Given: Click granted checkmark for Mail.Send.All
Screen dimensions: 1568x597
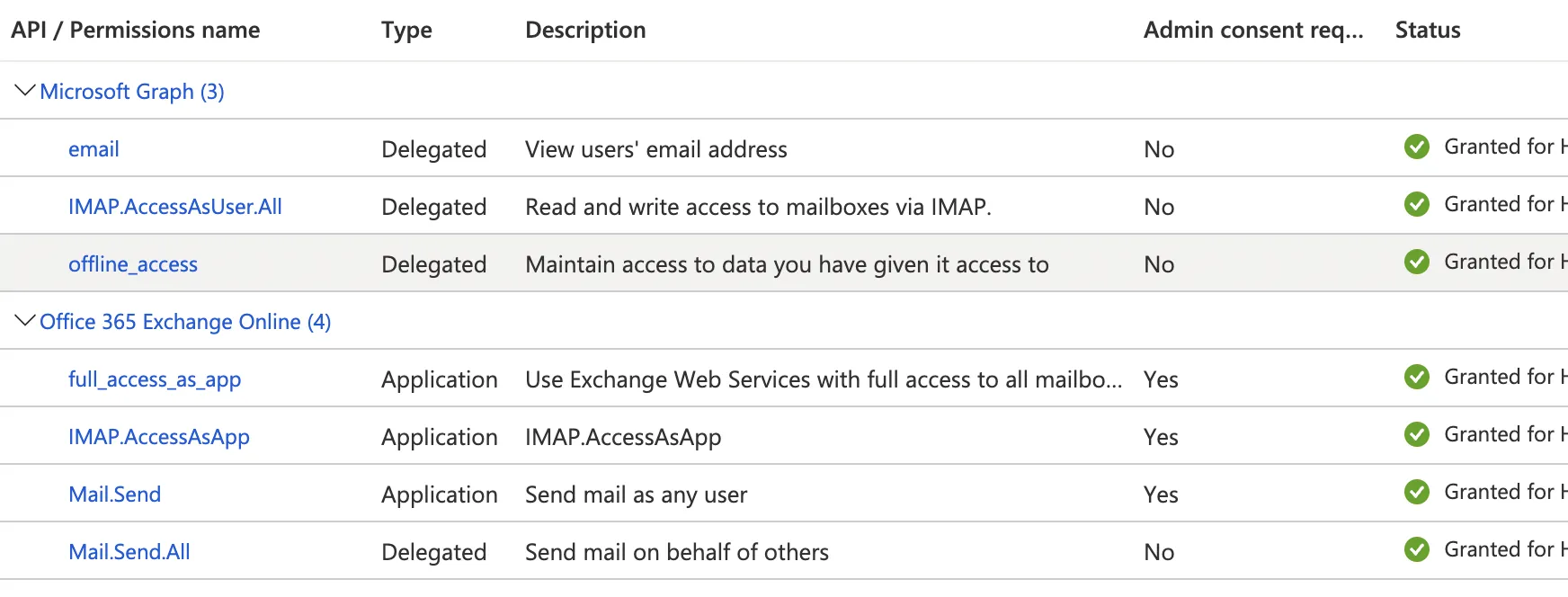Looking at the screenshot, I should click(1417, 549).
